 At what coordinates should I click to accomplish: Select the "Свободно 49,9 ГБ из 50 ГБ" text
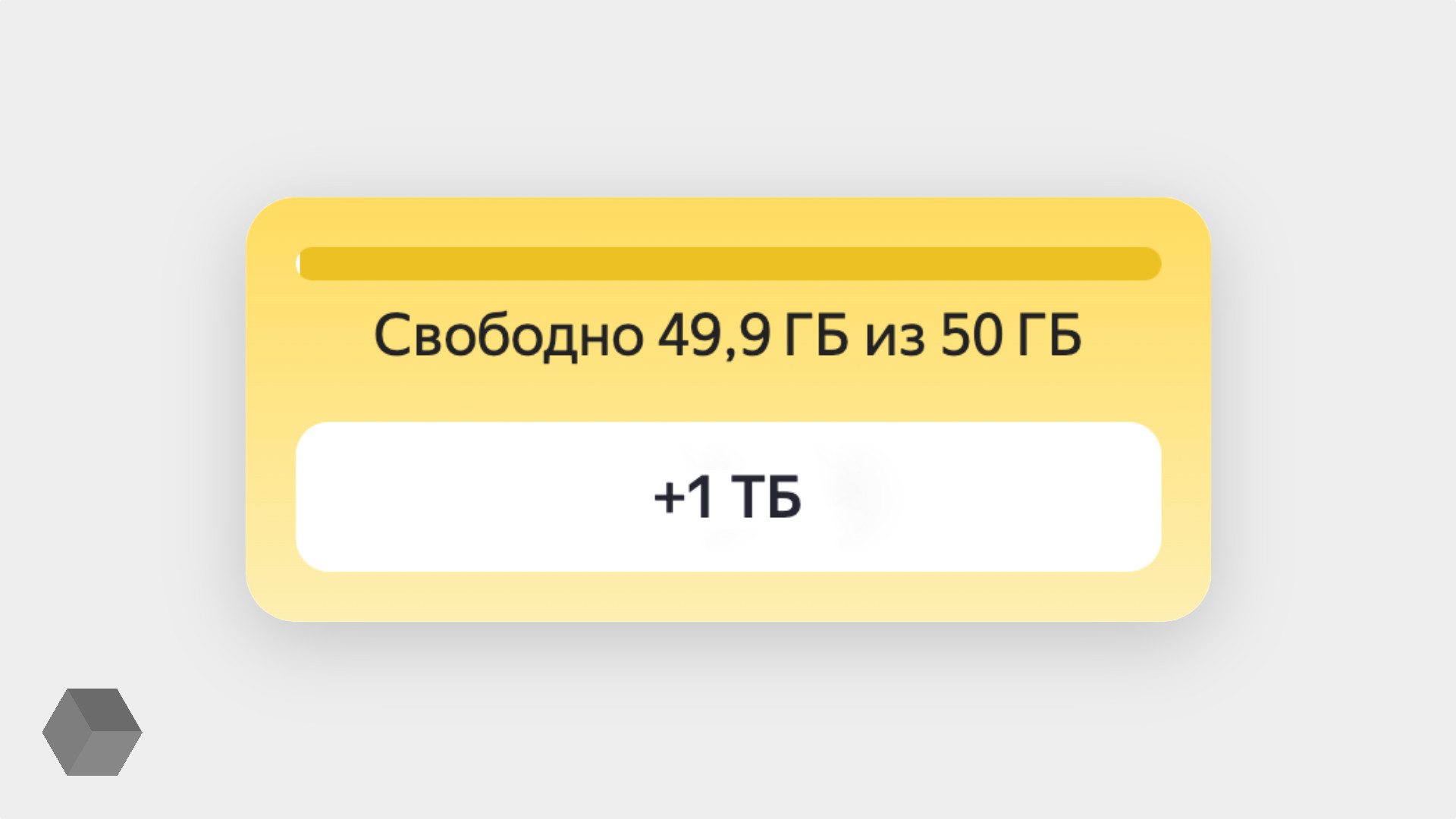point(728,336)
